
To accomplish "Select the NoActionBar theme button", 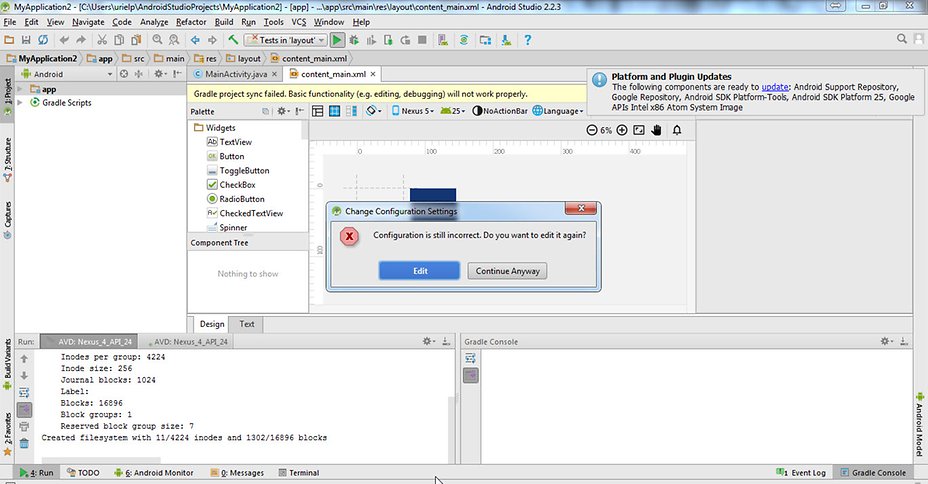I will tap(500, 111).
